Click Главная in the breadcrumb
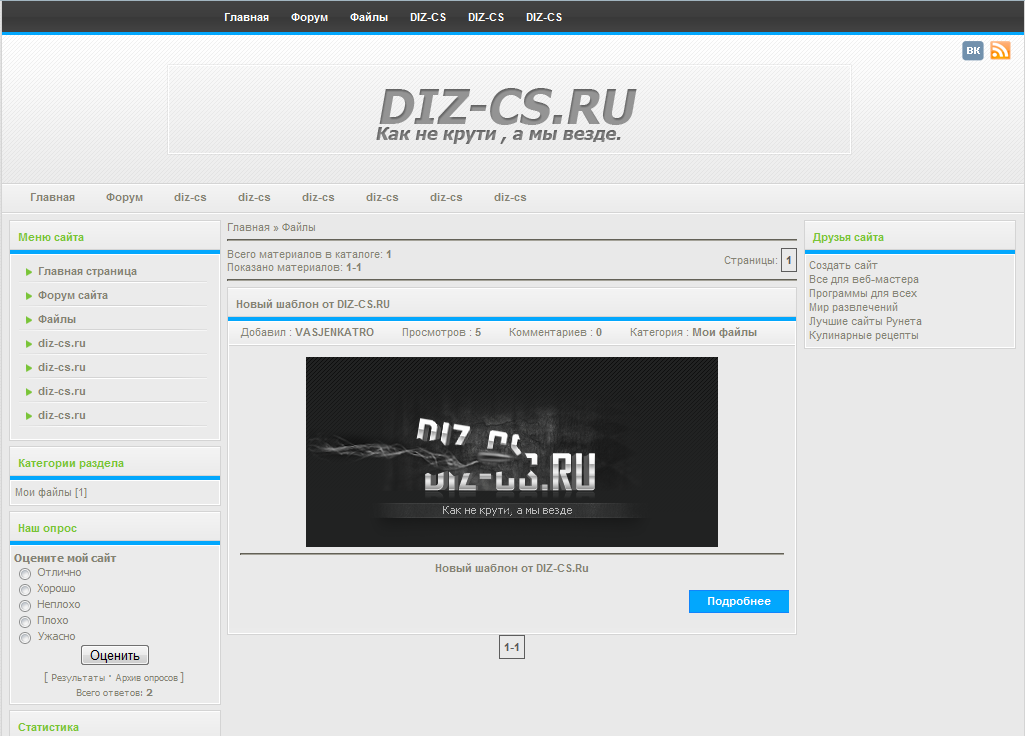Image resolution: width=1025 pixels, height=736 pixels. point(248,227)
